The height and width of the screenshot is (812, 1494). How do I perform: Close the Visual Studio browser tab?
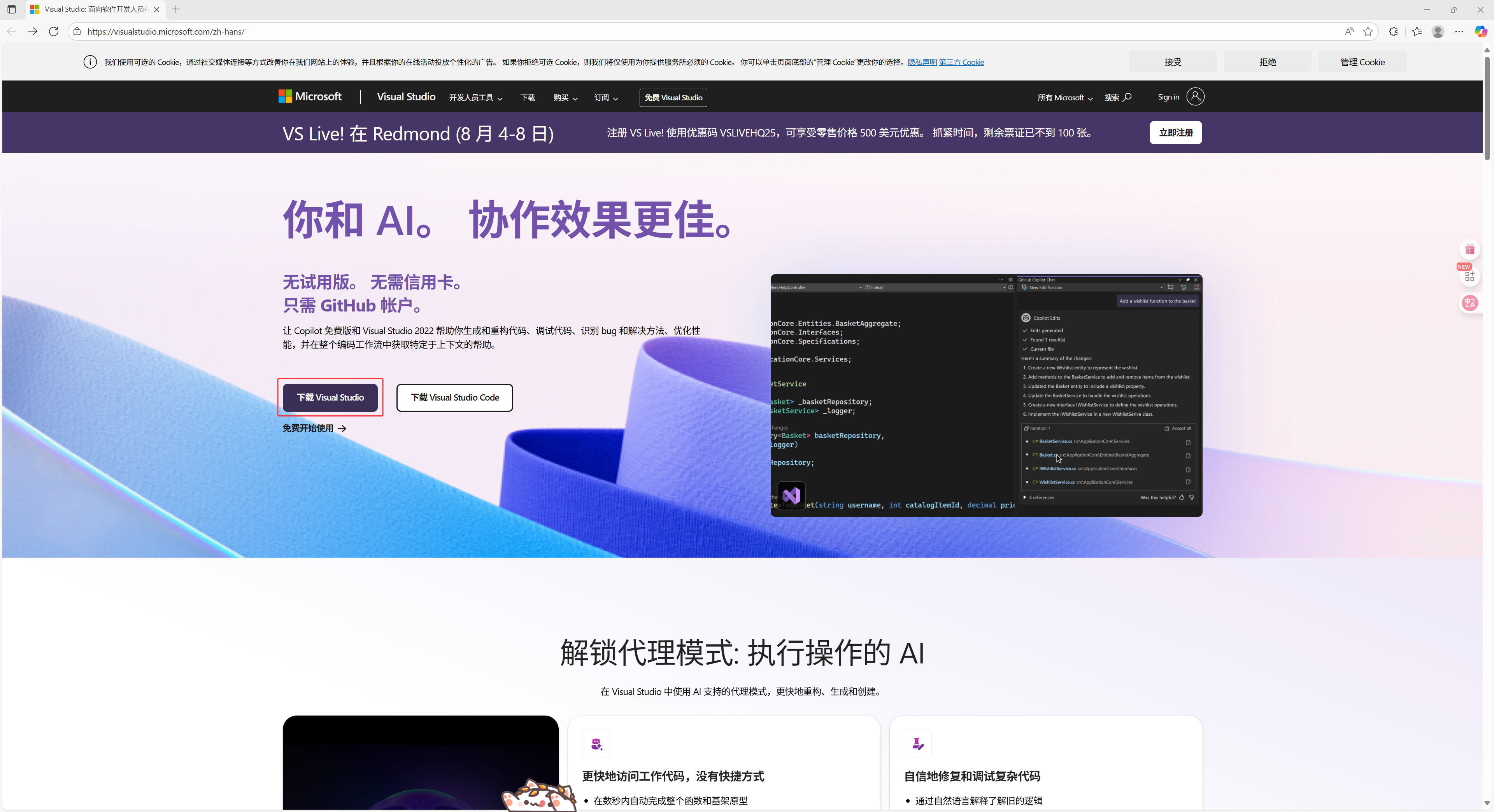156,9
